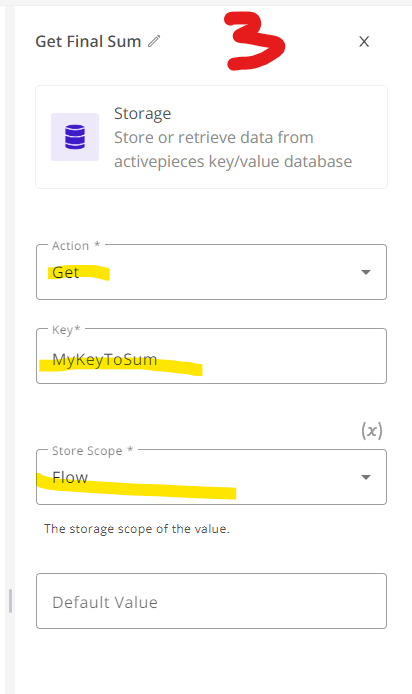Click the pencil icon to rename step
Viewport: 412px width, 694px height.
pyautogui.click(x=154, y=42)
